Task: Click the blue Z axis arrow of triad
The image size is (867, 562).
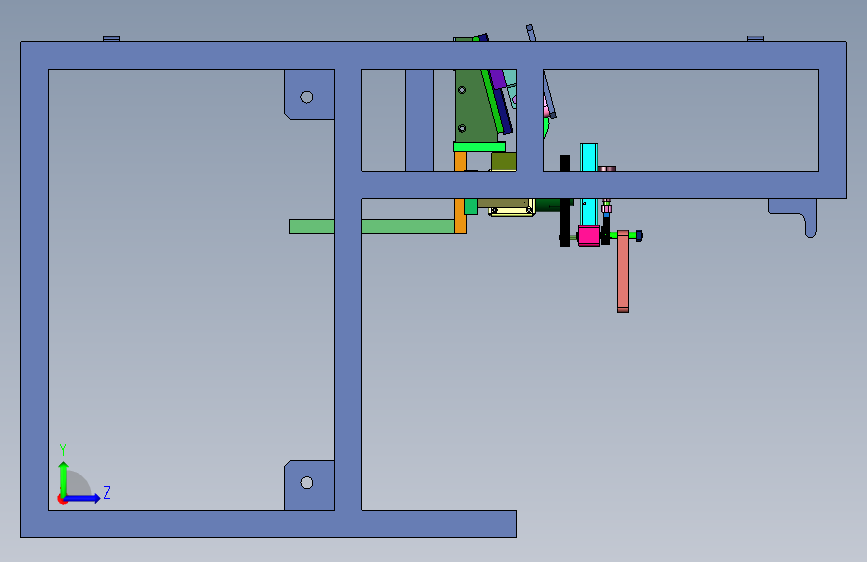Action: click(83, 498)
